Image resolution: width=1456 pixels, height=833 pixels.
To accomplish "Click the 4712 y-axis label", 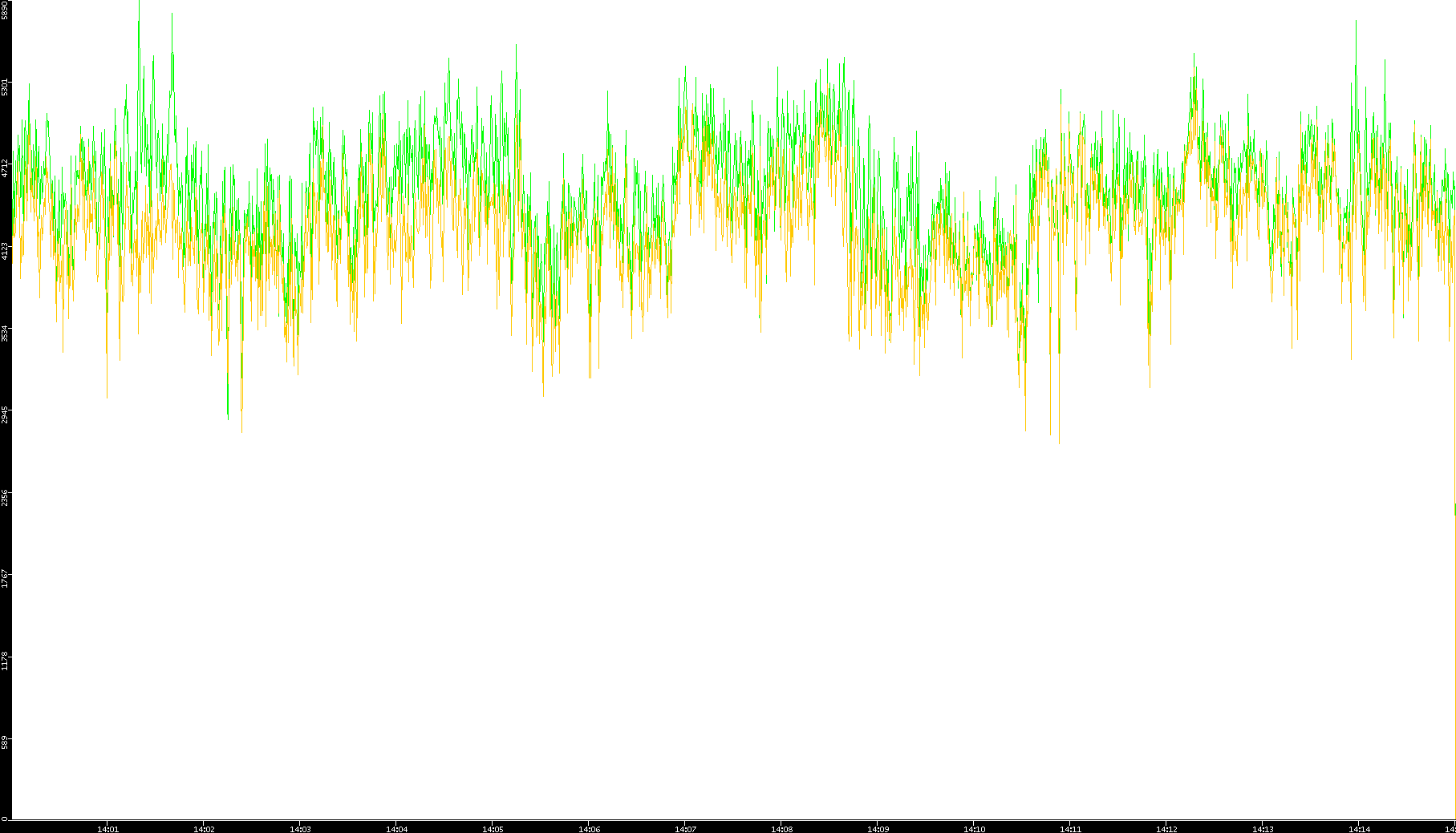I will (x=5, y=168).
